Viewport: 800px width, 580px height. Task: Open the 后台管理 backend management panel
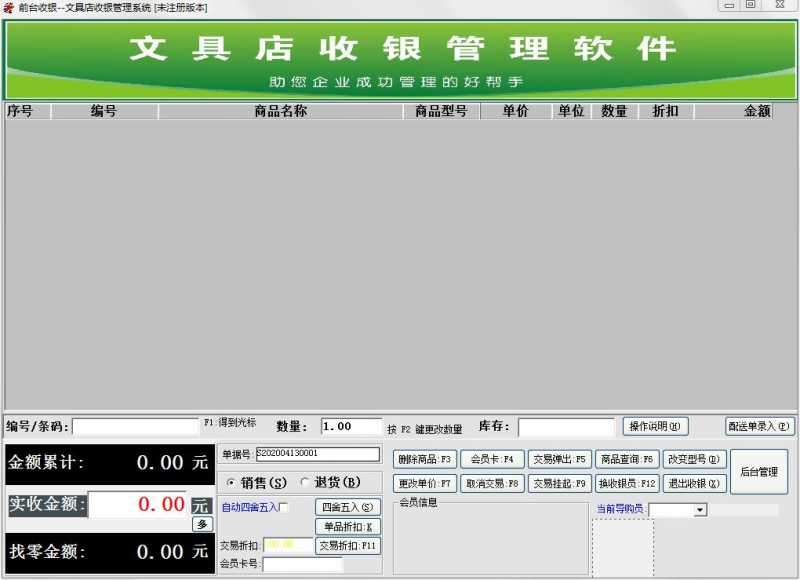pyautogui.click(x=760, y=470)
